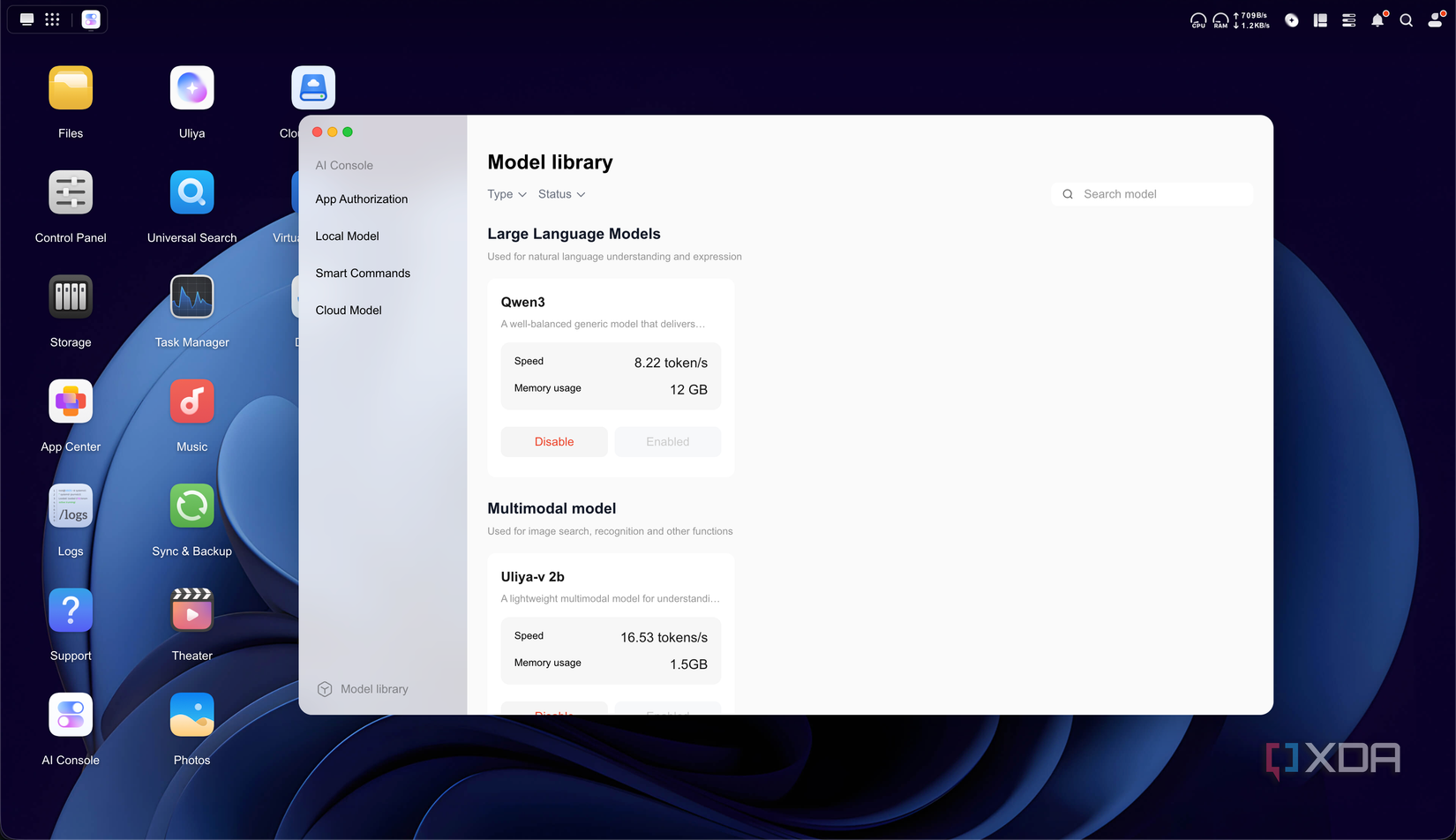Select Smart Commands in sidebar
This screenshot has height=840, width=1456.
coord(363,274)
